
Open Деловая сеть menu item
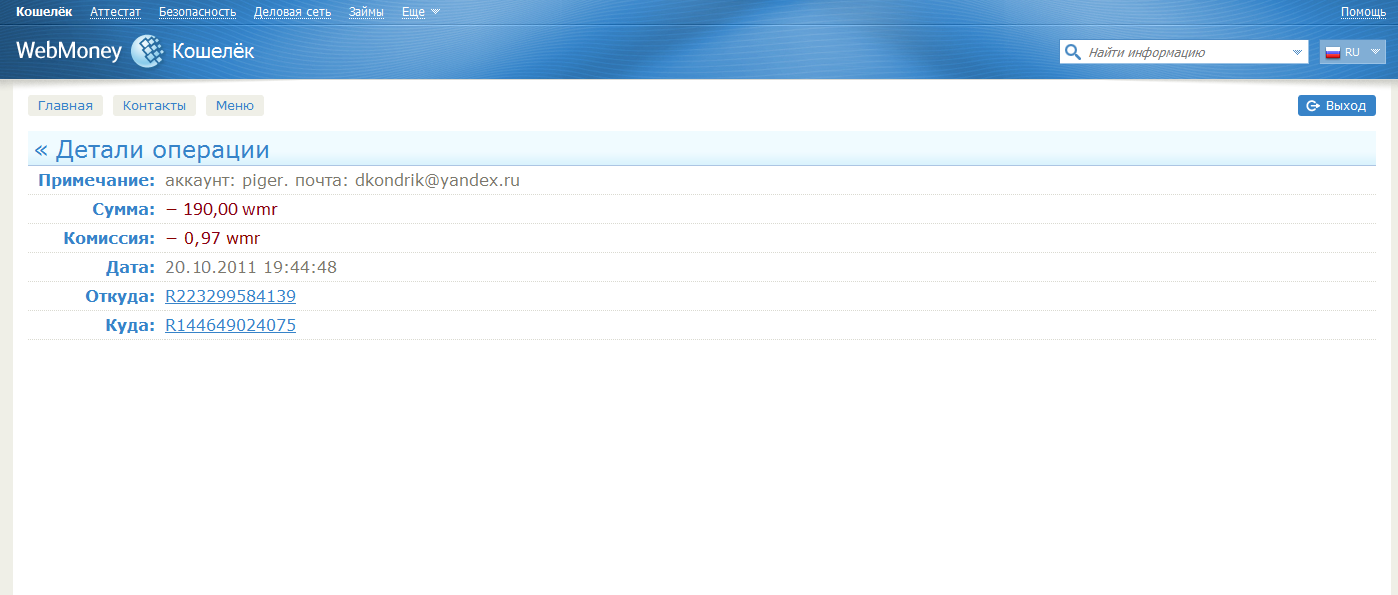pos(293,12)
